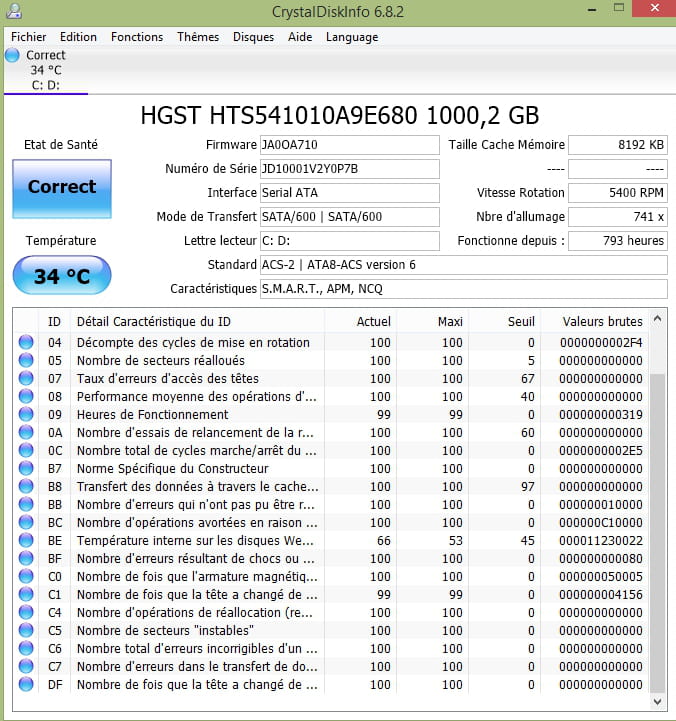The height and width of the screenshot is (721, 676).
Task: Click raw value 0000000002F4
Action: tap(601, 343)
